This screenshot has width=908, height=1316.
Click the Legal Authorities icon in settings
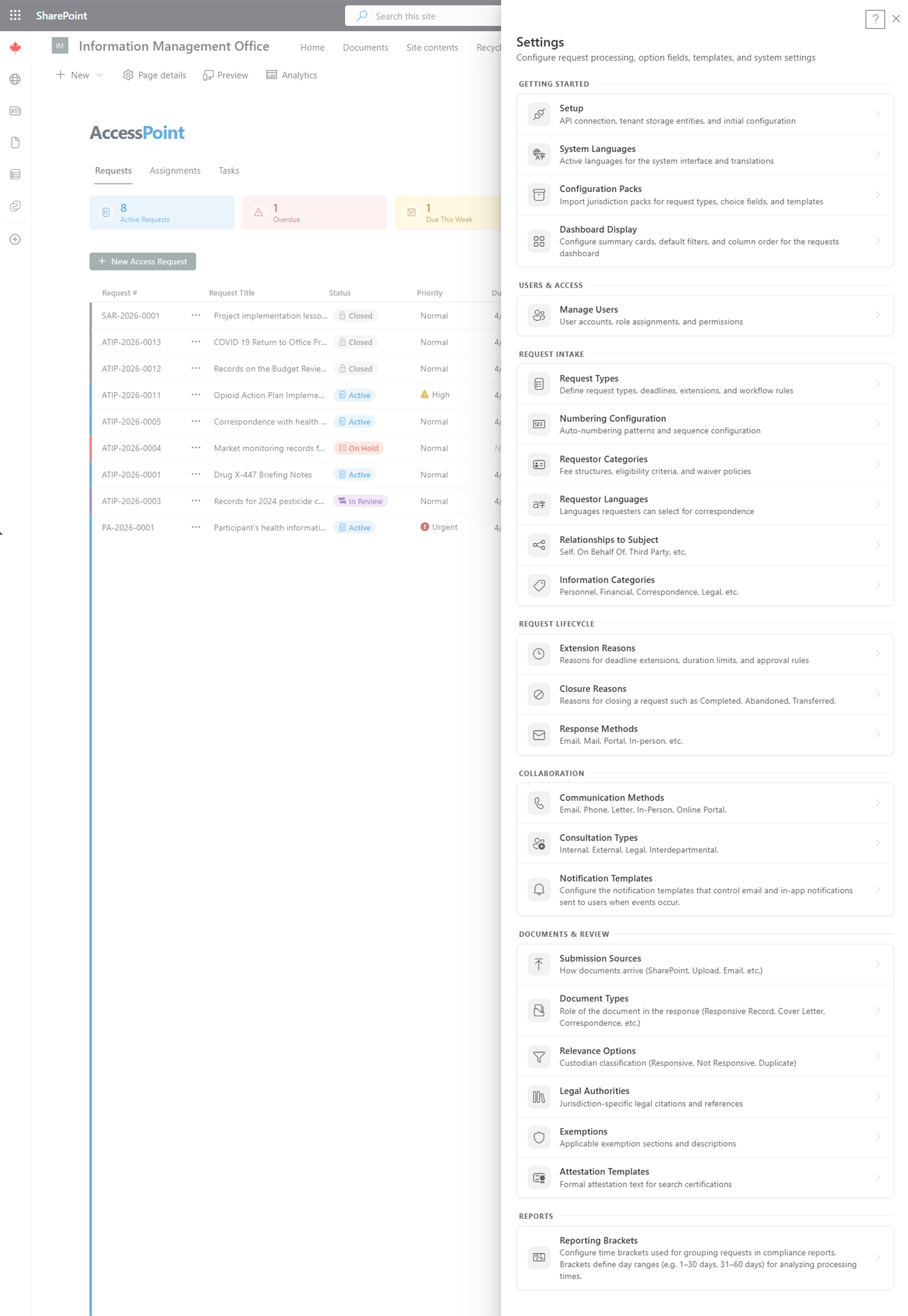click(538, 1096)
